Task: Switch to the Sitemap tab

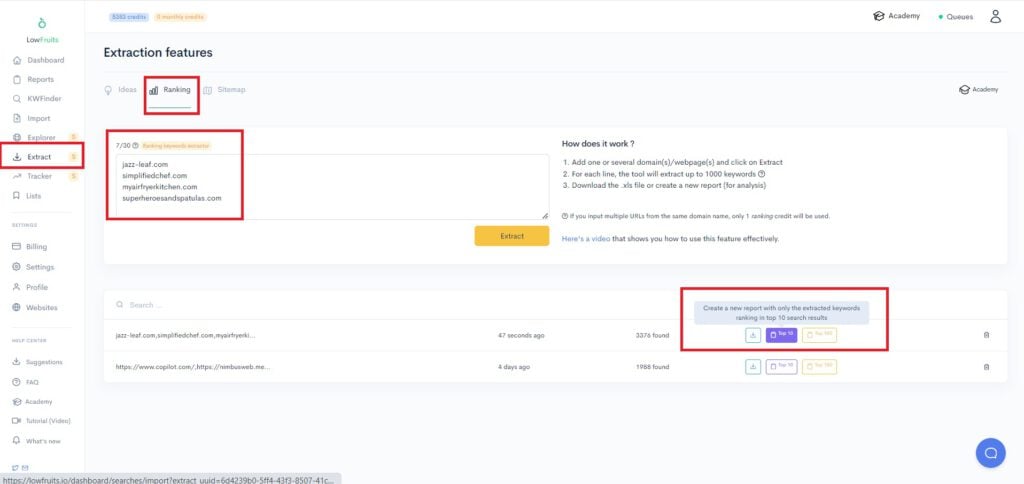Action: pos(224,90)
